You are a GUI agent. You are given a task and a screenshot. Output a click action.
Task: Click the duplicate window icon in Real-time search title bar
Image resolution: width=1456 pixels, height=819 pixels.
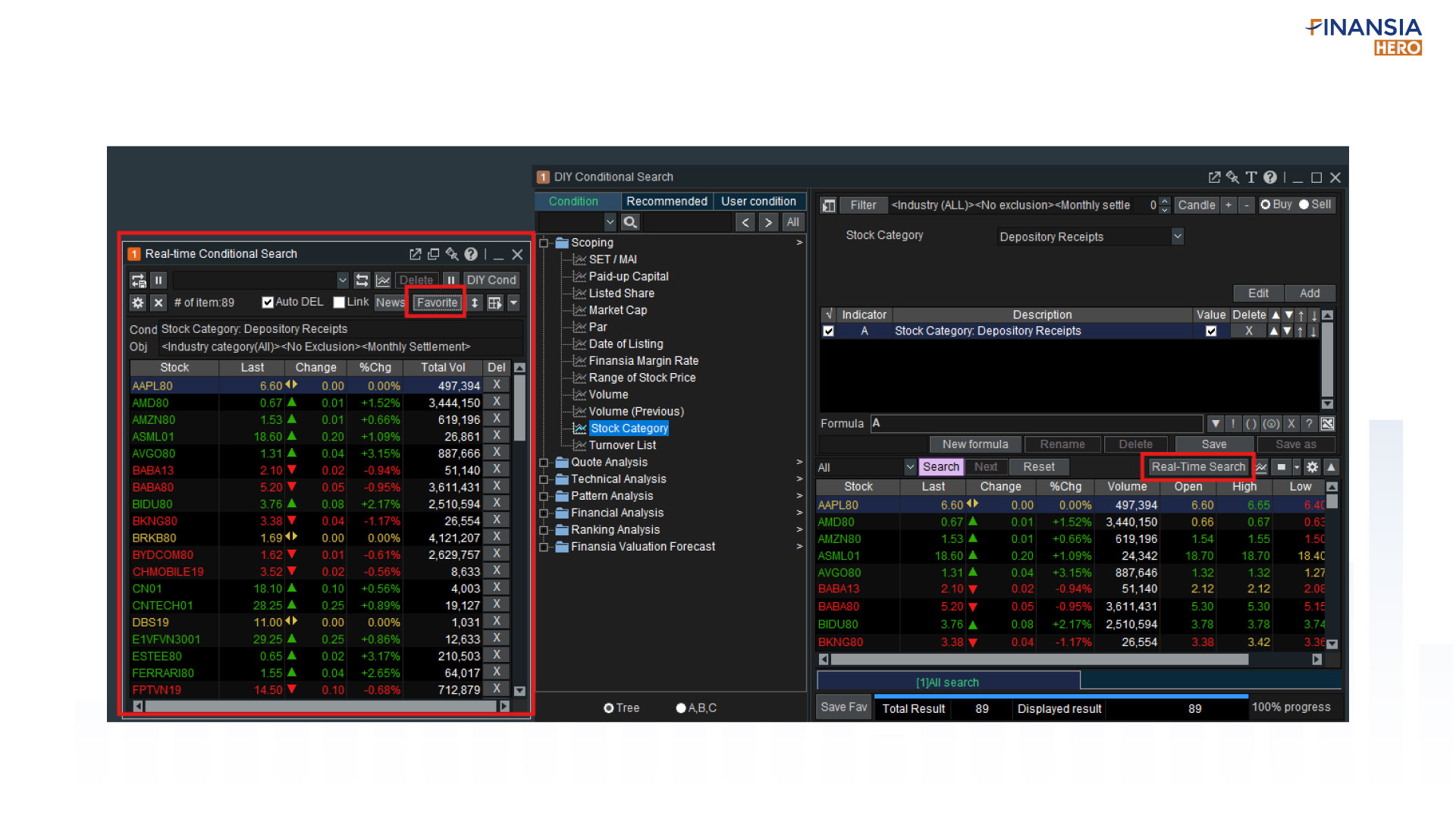434,254
